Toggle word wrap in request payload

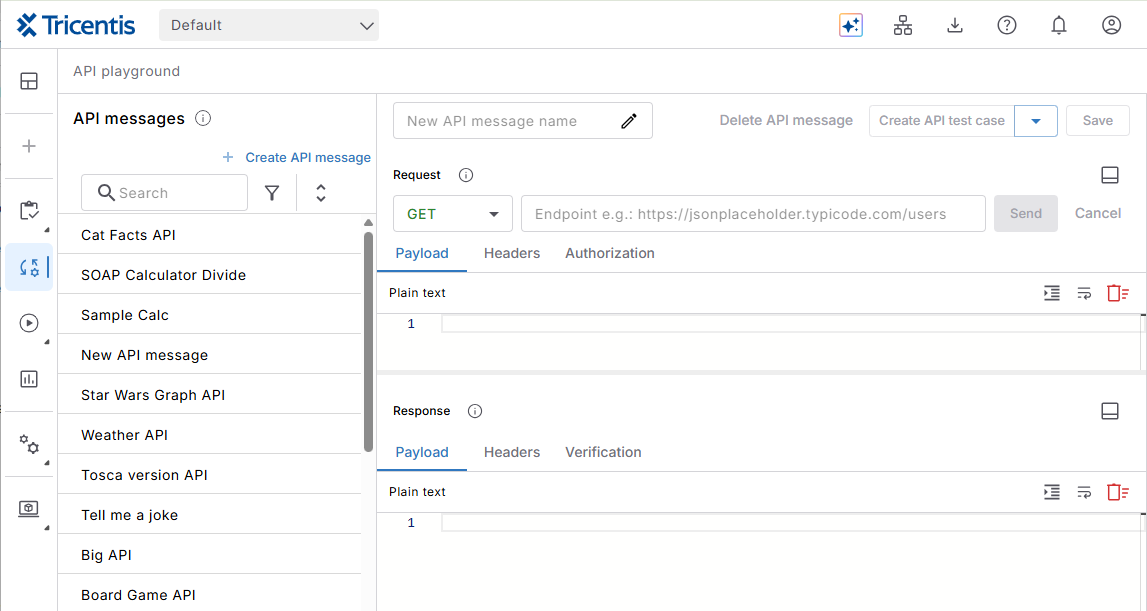[1084, 293]
